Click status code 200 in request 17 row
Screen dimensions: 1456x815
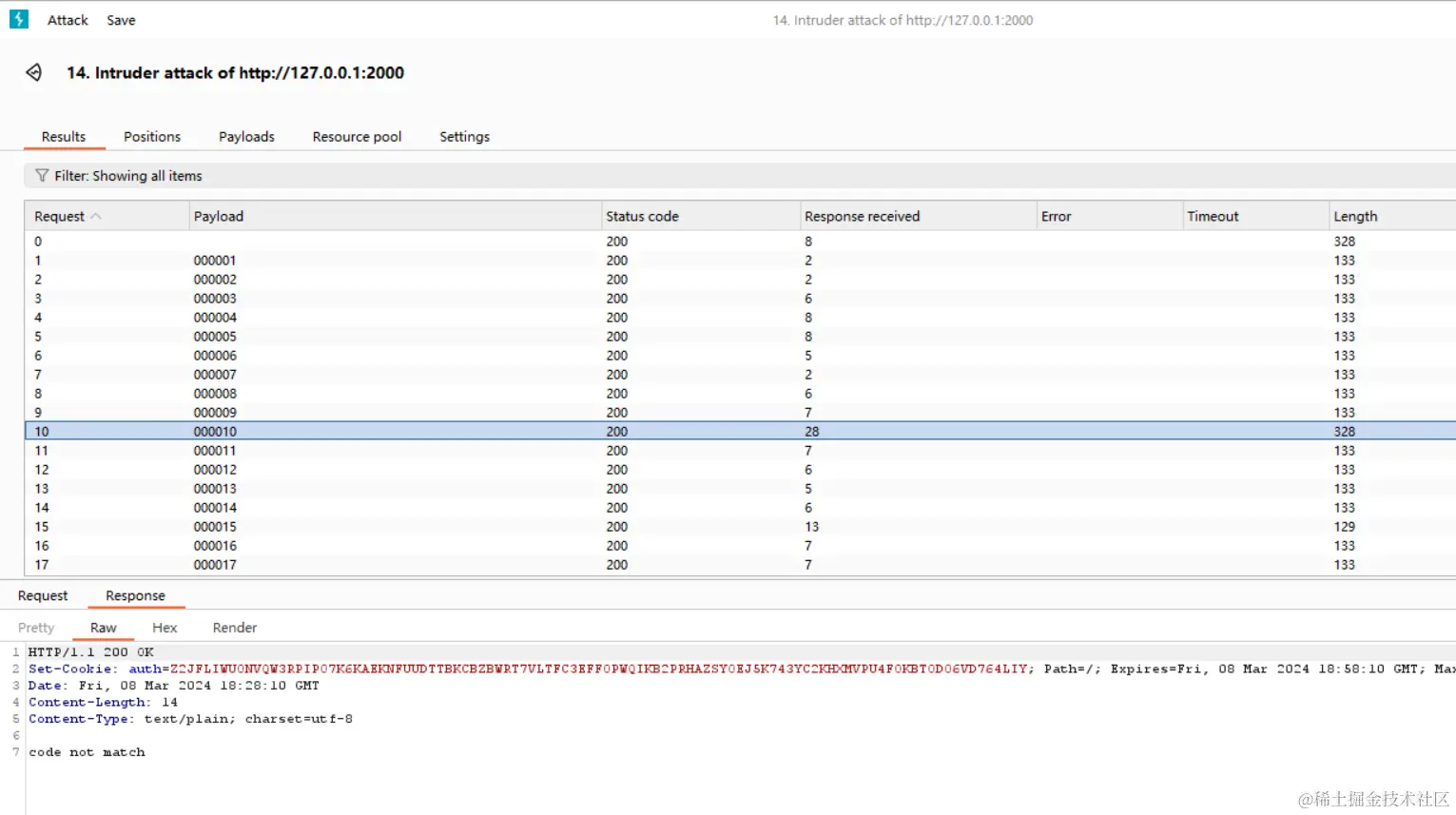(x=616, y=565)
